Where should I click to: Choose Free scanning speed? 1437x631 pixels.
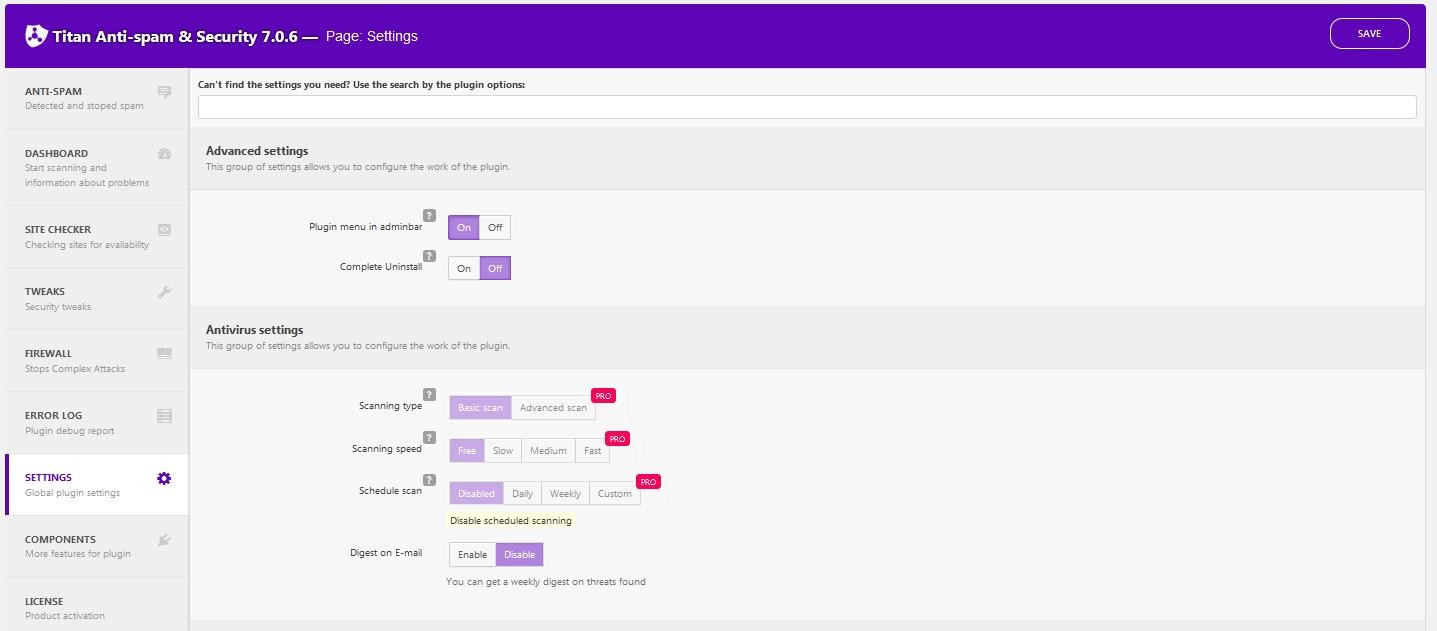point(467,451)
